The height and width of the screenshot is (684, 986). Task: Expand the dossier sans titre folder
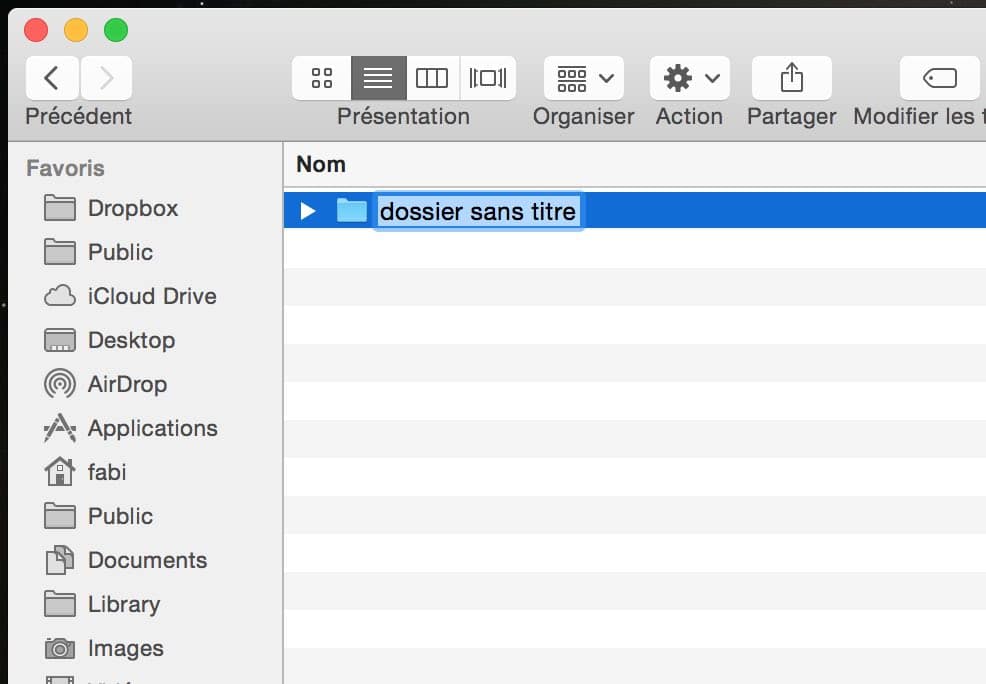307,211
